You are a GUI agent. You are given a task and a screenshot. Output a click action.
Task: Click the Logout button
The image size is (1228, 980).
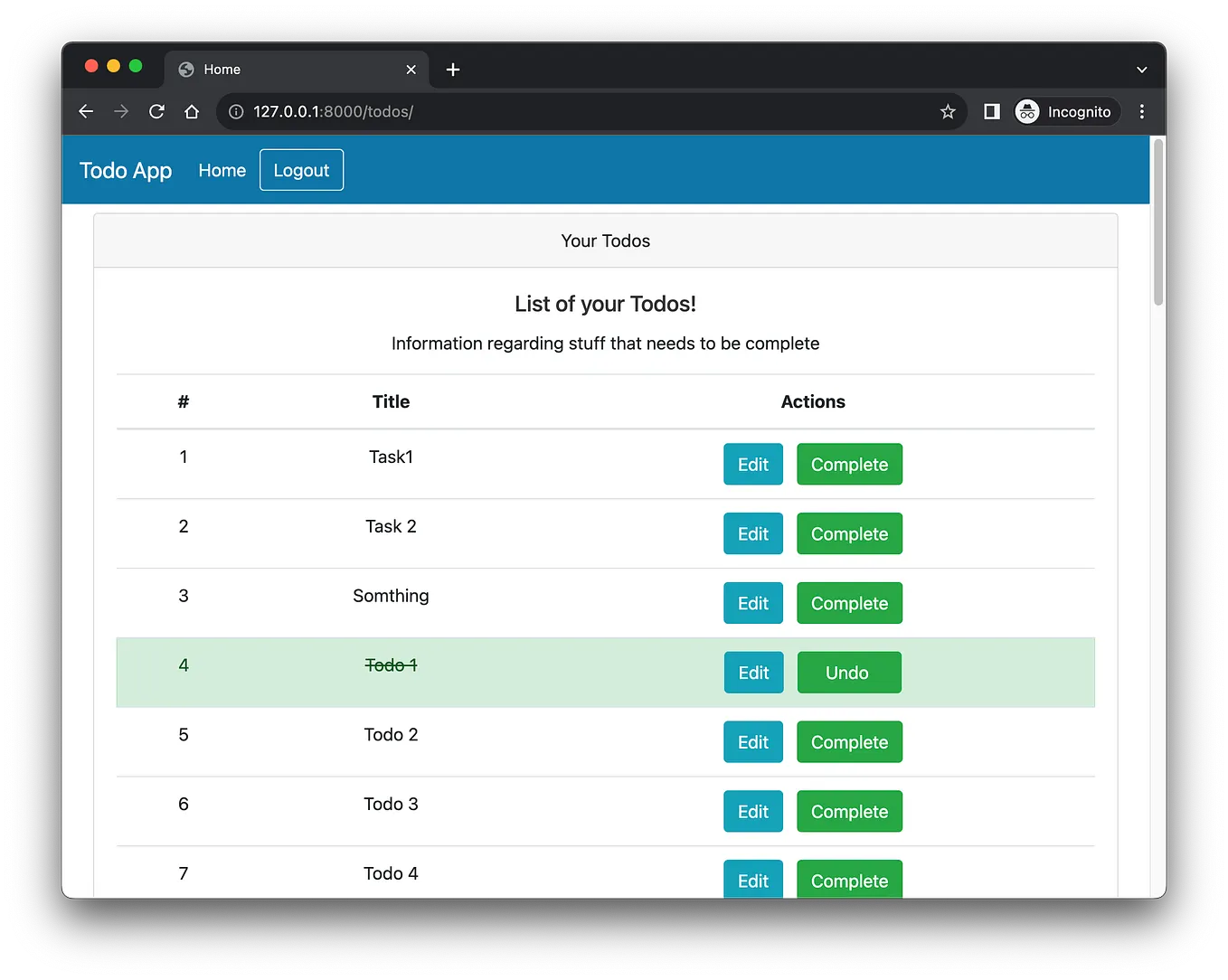[301, 170]
